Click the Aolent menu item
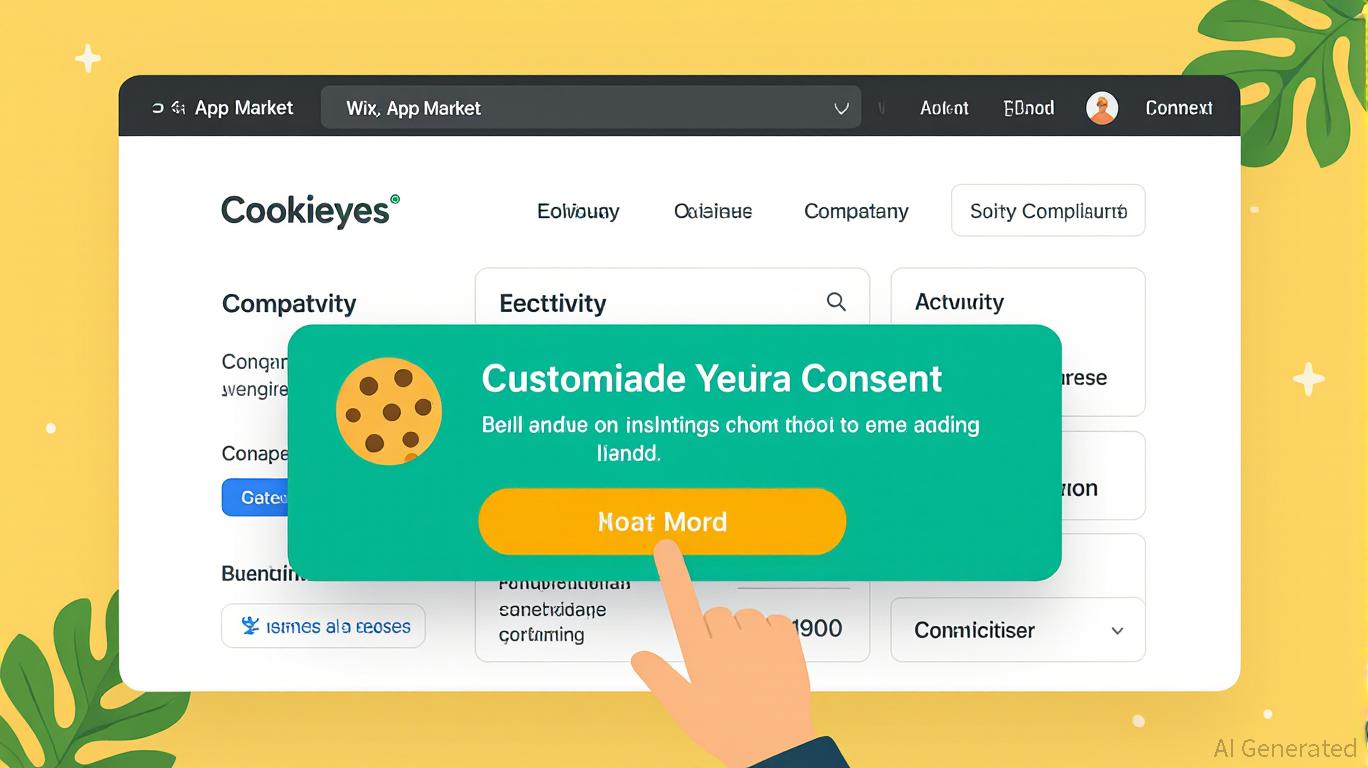Image resolution: width=1368 pixels, height=768 pixels. [944, 108]
